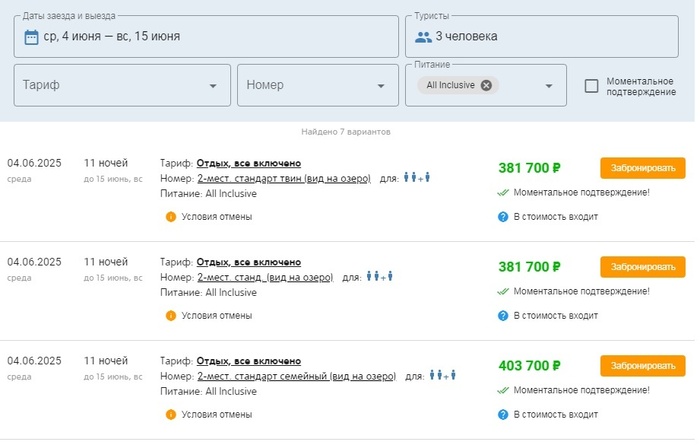Open the Номер dropdown
700x445 pixels.
(318, 85)
